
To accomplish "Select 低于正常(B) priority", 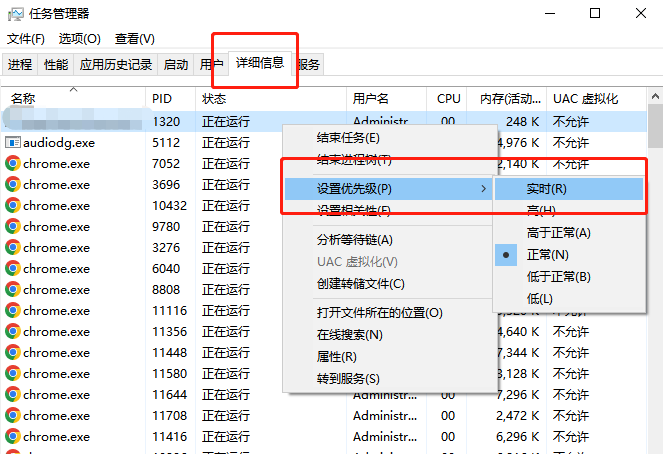I will pos(569,277).
